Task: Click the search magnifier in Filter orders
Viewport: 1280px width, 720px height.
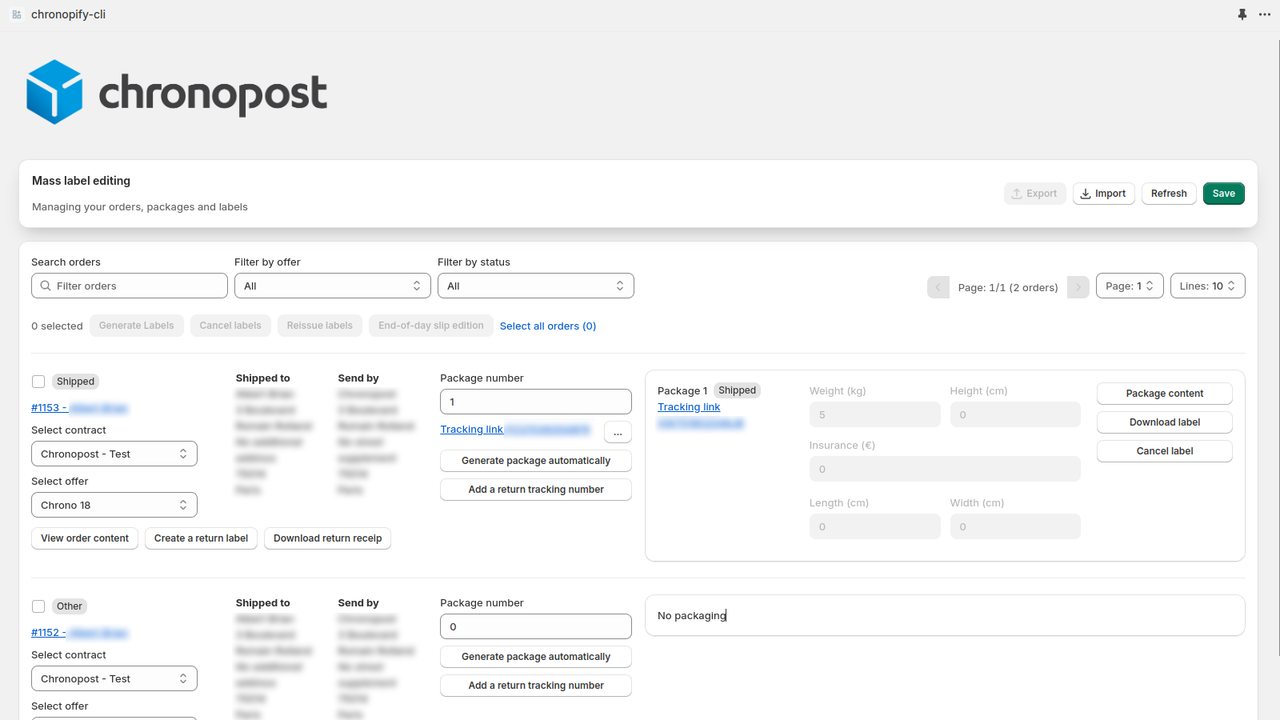Action: point(45,285)
